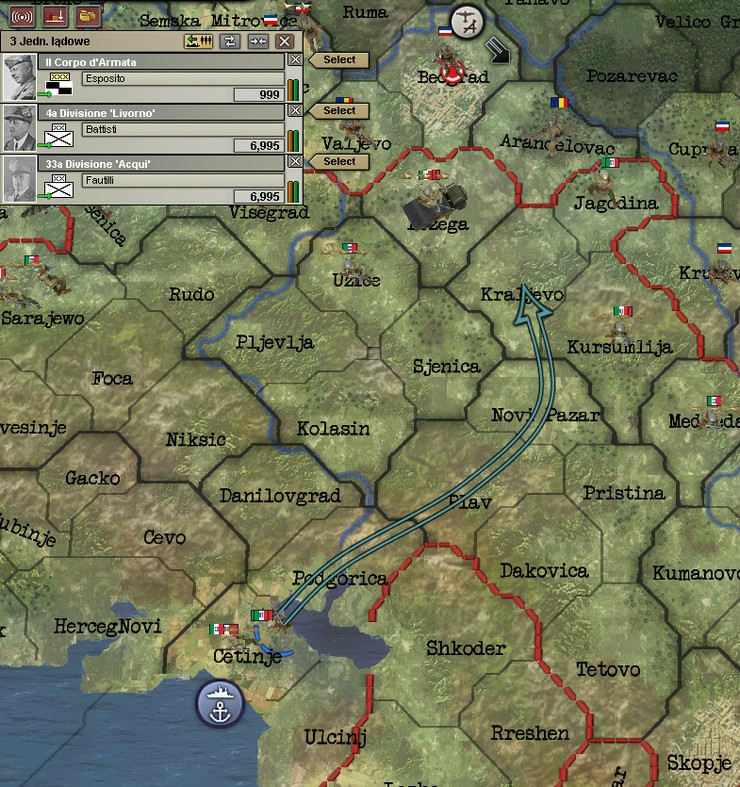Image resolution: width=740 pixels, height=787 pixels.
Task: Click the strength bars of 33a Divisione 'Acqui'
Action: (293, 192)
